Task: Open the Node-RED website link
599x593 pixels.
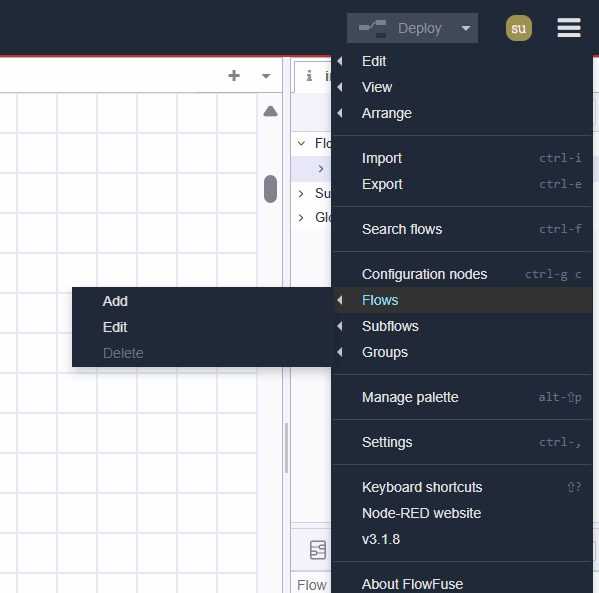Action: [x=462, y=514]
